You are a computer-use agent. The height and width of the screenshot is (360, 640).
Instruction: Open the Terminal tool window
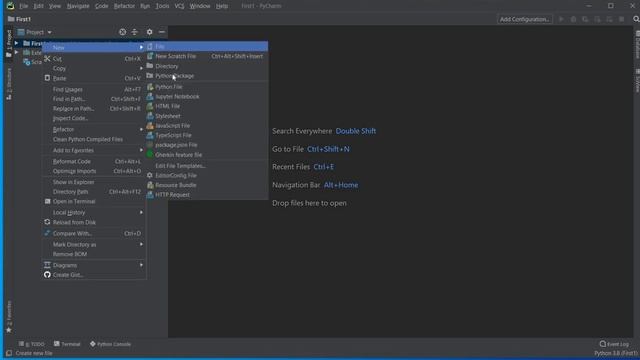pos(67,344)
